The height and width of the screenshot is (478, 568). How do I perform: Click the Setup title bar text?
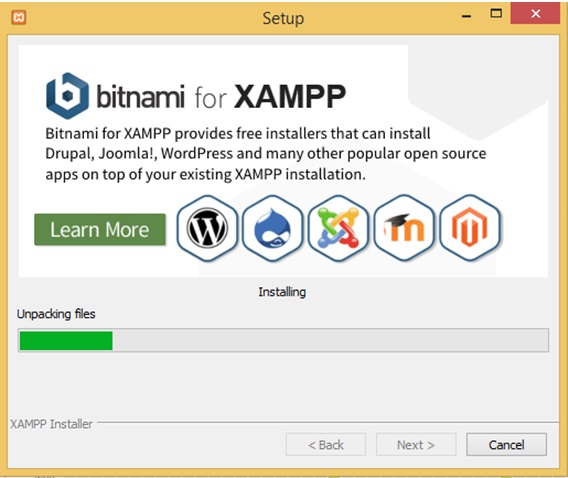[x=283, y=18]
